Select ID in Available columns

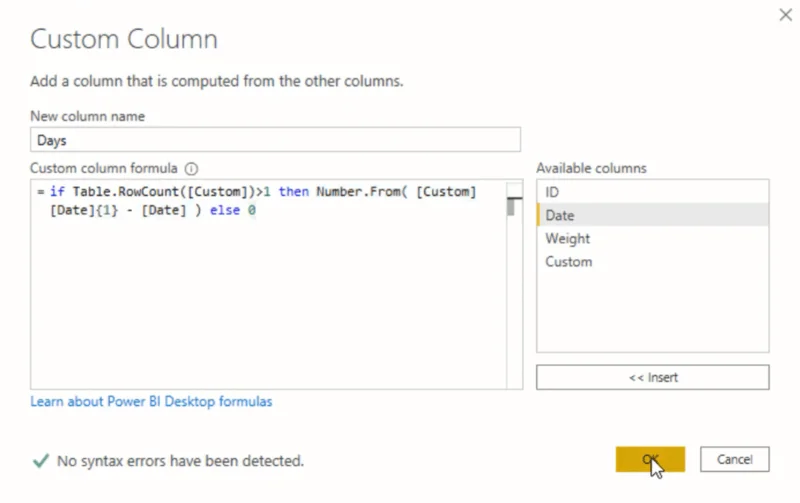[653, 192]
